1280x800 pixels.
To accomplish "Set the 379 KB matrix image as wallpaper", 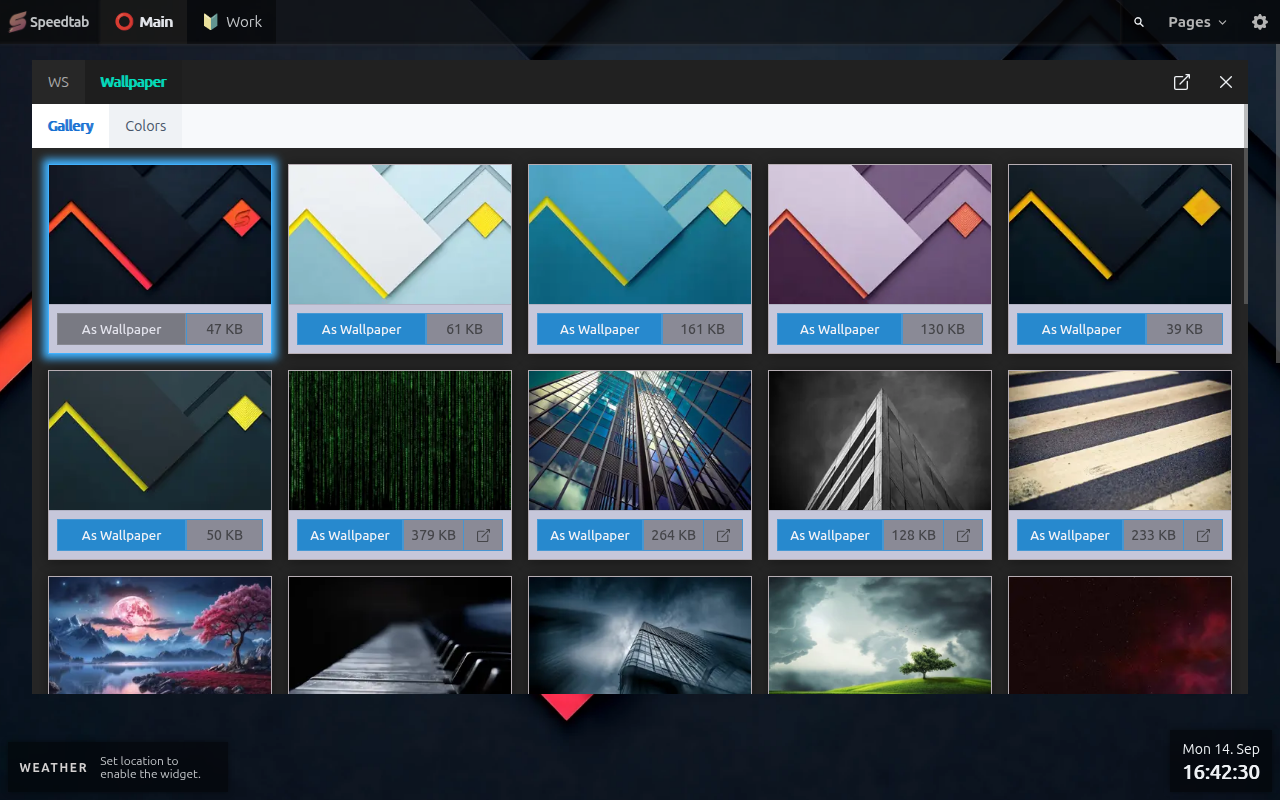I will tap(350, 535).
